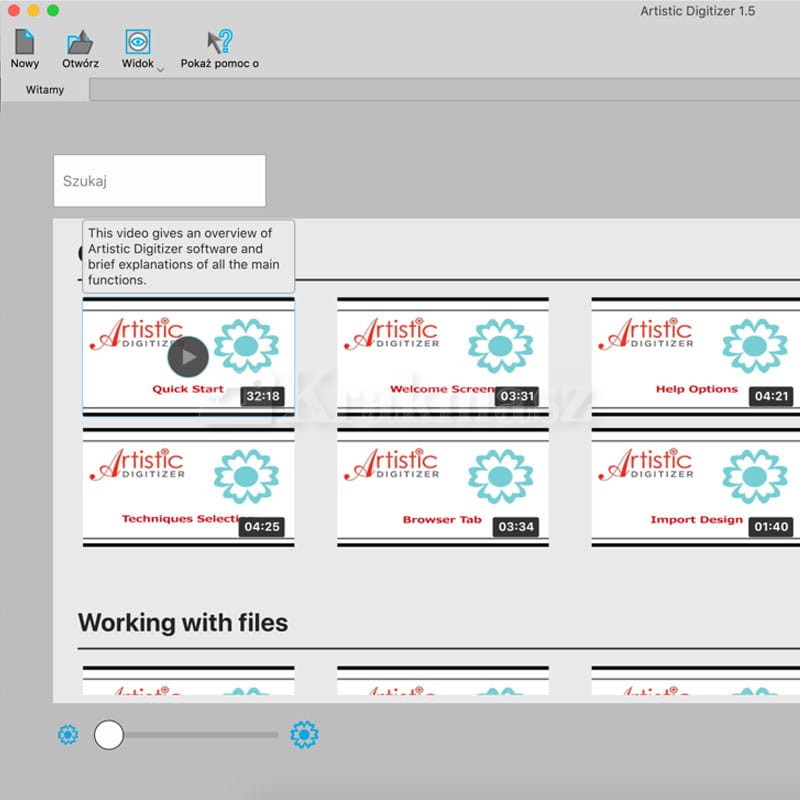
Task: Click the red close window button
Action: 14,10
